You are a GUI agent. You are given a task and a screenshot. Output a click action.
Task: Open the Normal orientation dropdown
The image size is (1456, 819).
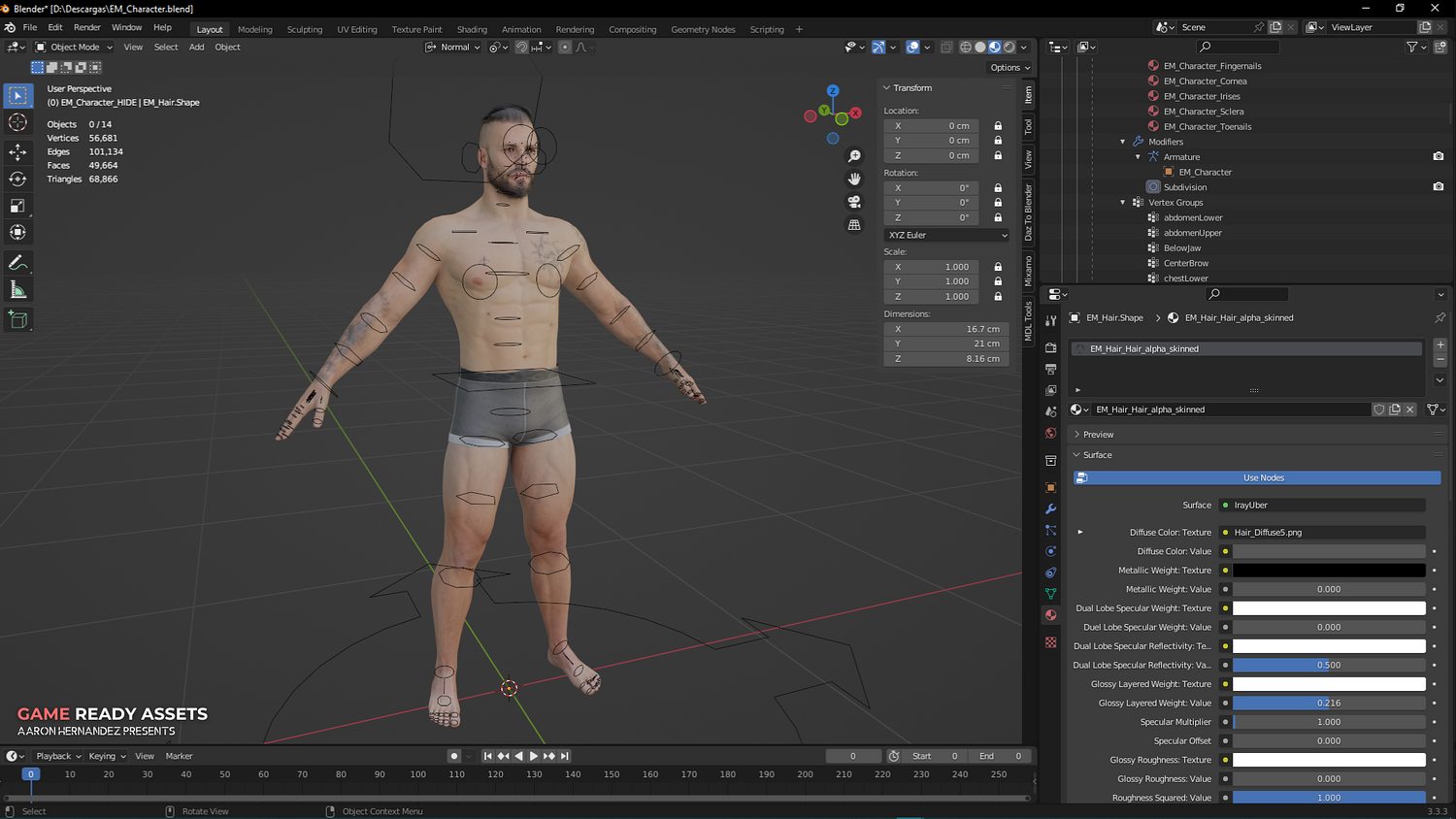coord(453,47)
